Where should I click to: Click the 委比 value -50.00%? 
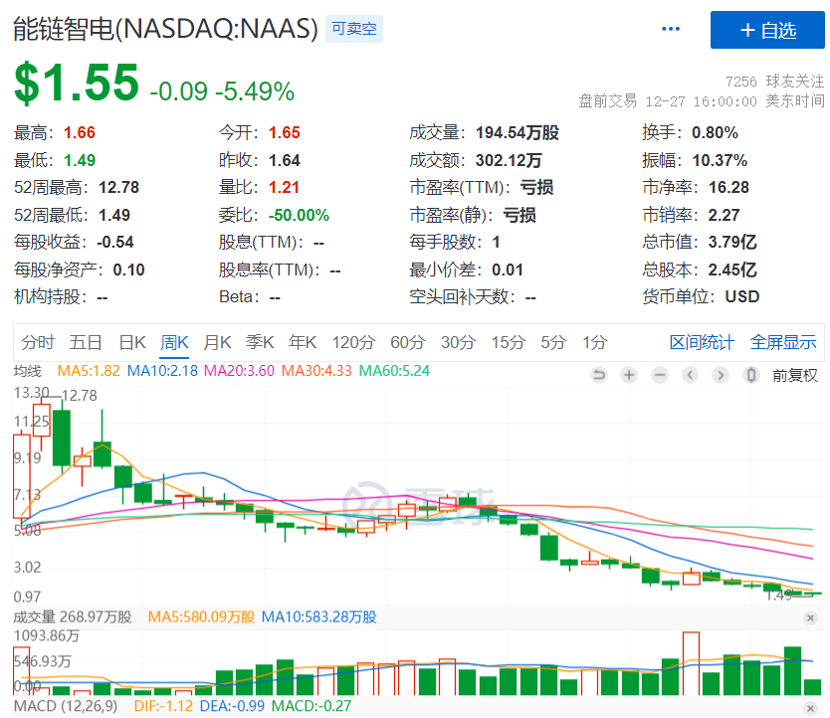pos(299,215)
